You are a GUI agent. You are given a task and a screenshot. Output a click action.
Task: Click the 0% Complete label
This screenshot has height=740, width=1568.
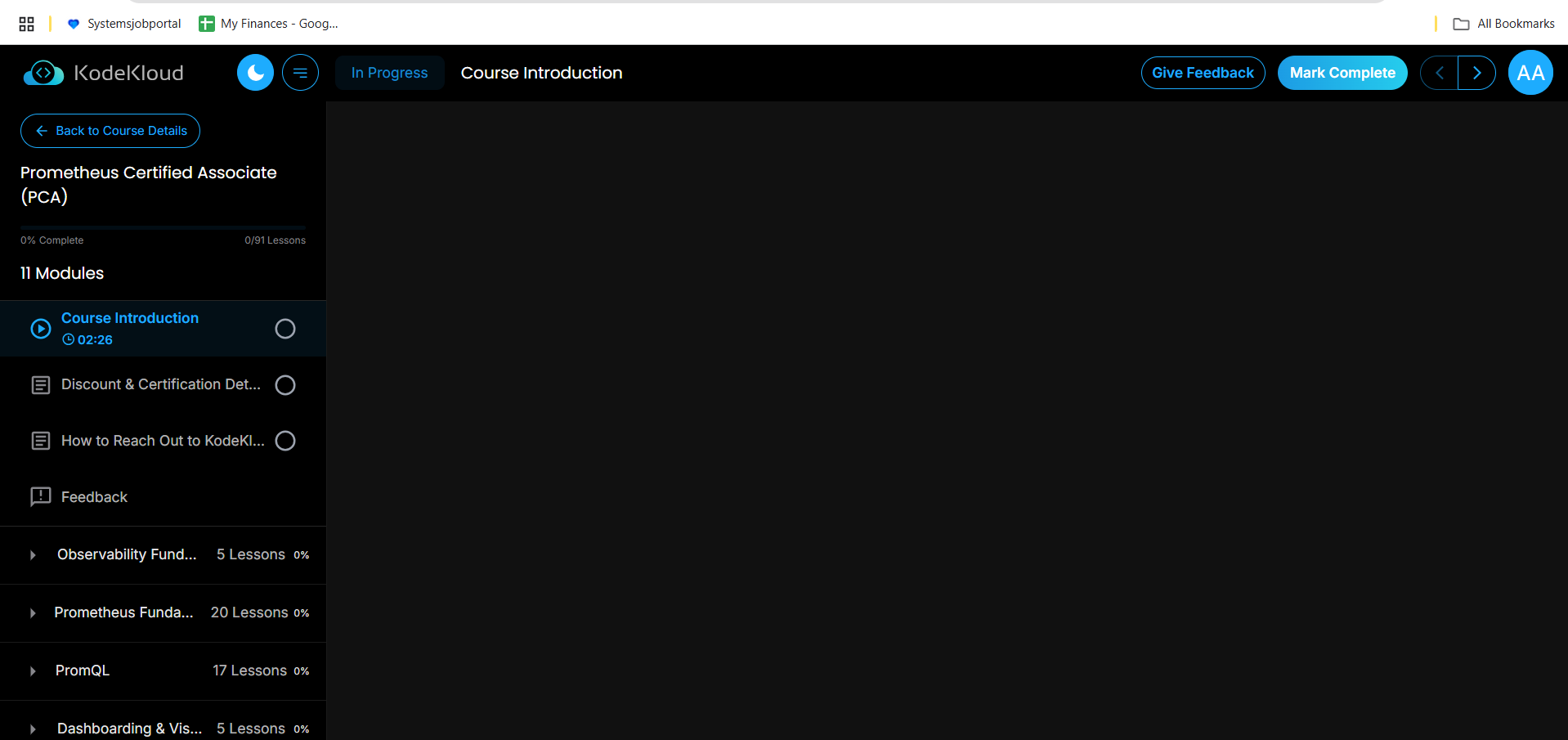52,240
